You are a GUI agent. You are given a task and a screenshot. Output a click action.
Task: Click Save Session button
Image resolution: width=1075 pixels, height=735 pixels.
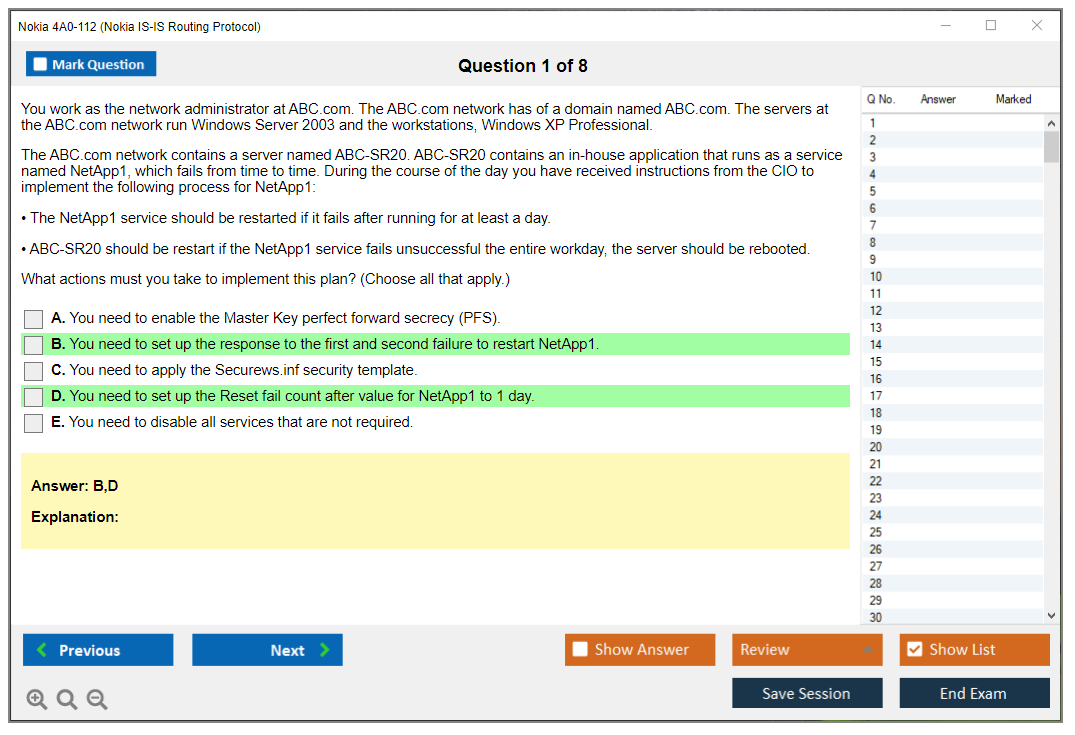807,693
